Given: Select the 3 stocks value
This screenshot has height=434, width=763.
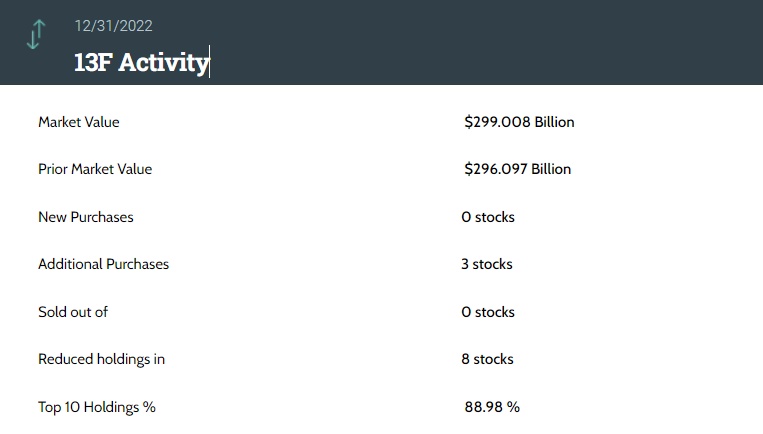Looking at the screenshot, I should (487, 264).
